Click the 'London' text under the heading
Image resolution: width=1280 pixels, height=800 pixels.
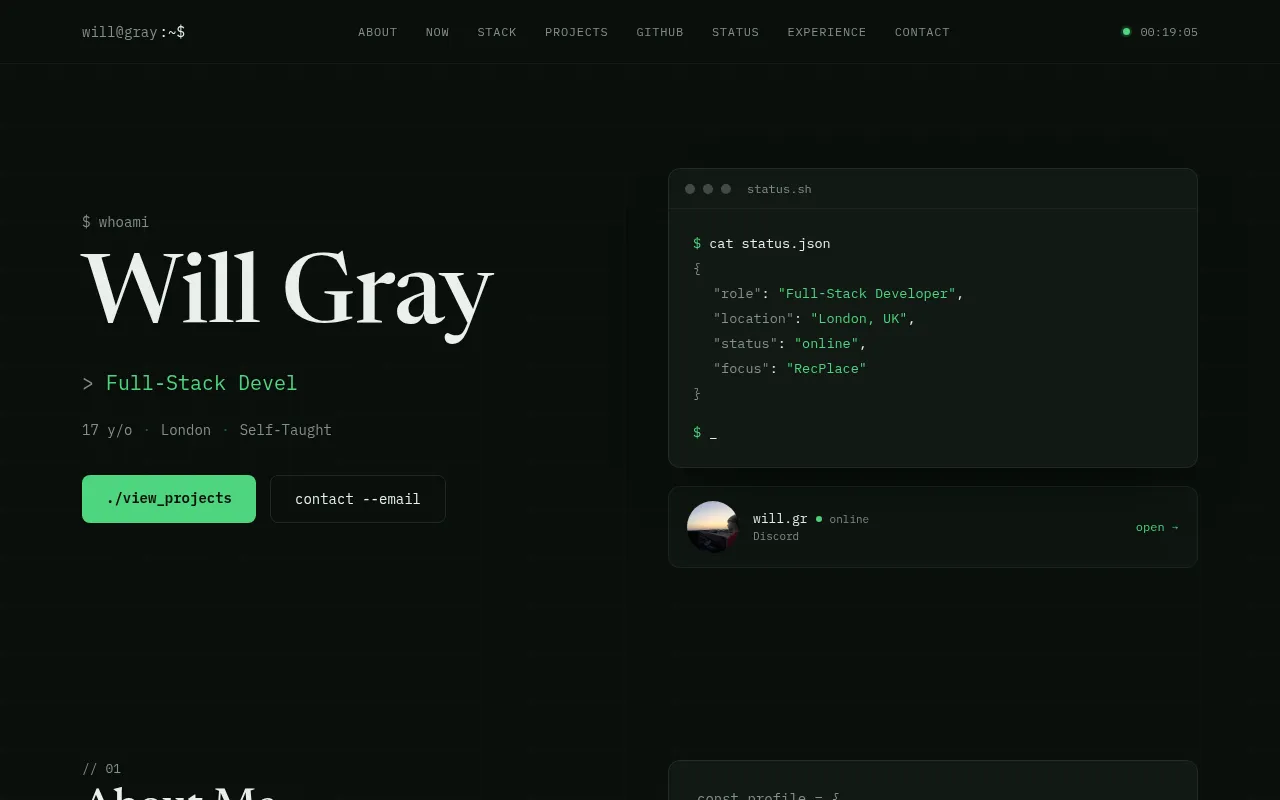pos(186,430)
